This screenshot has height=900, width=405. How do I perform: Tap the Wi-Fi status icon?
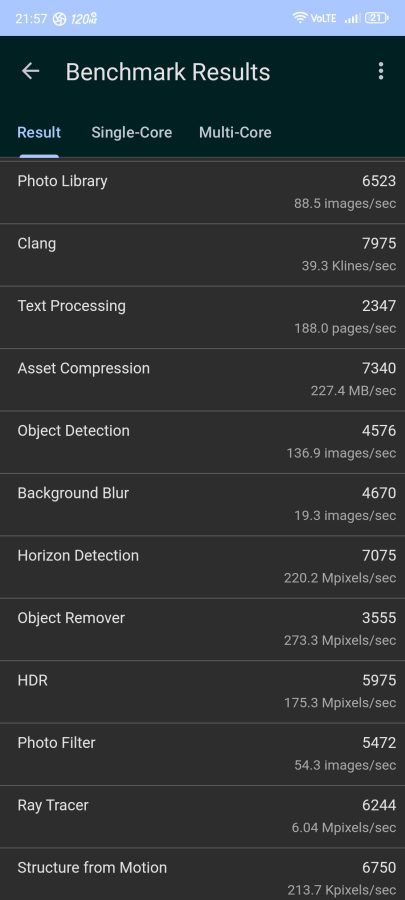point(299,18)
